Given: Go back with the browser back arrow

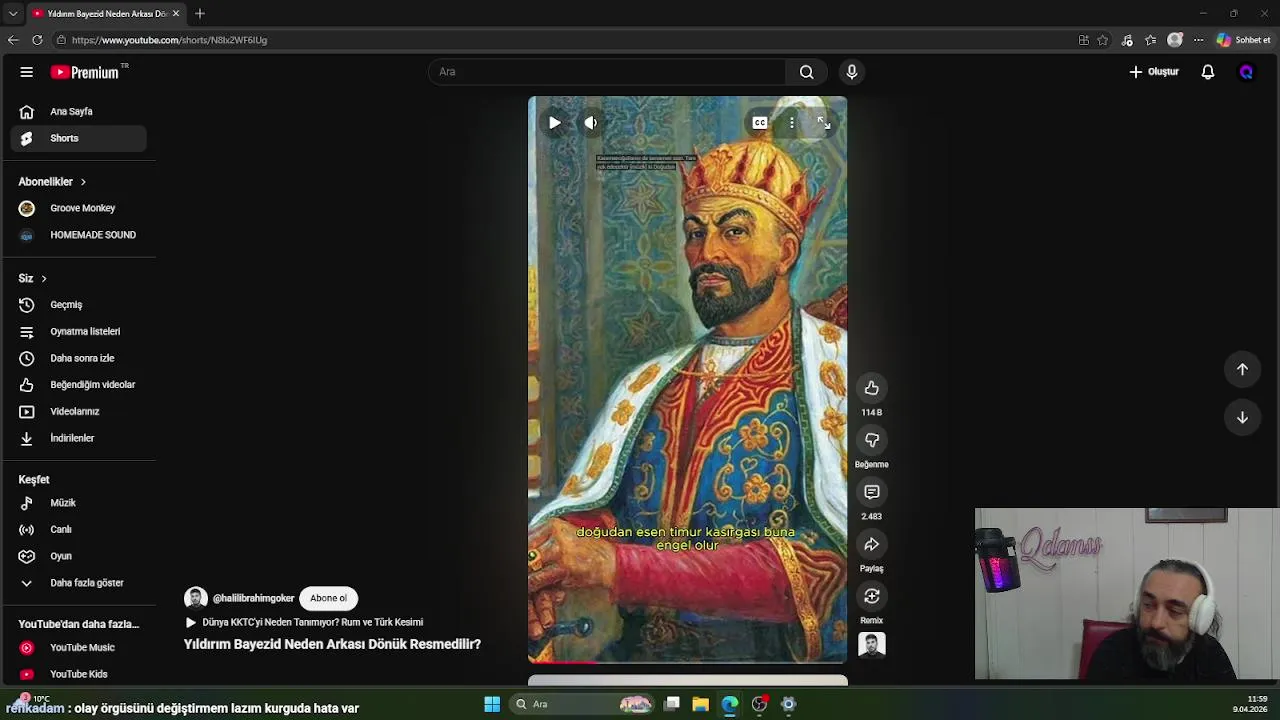Looking at the screenshot, I should tap(13, 40).
